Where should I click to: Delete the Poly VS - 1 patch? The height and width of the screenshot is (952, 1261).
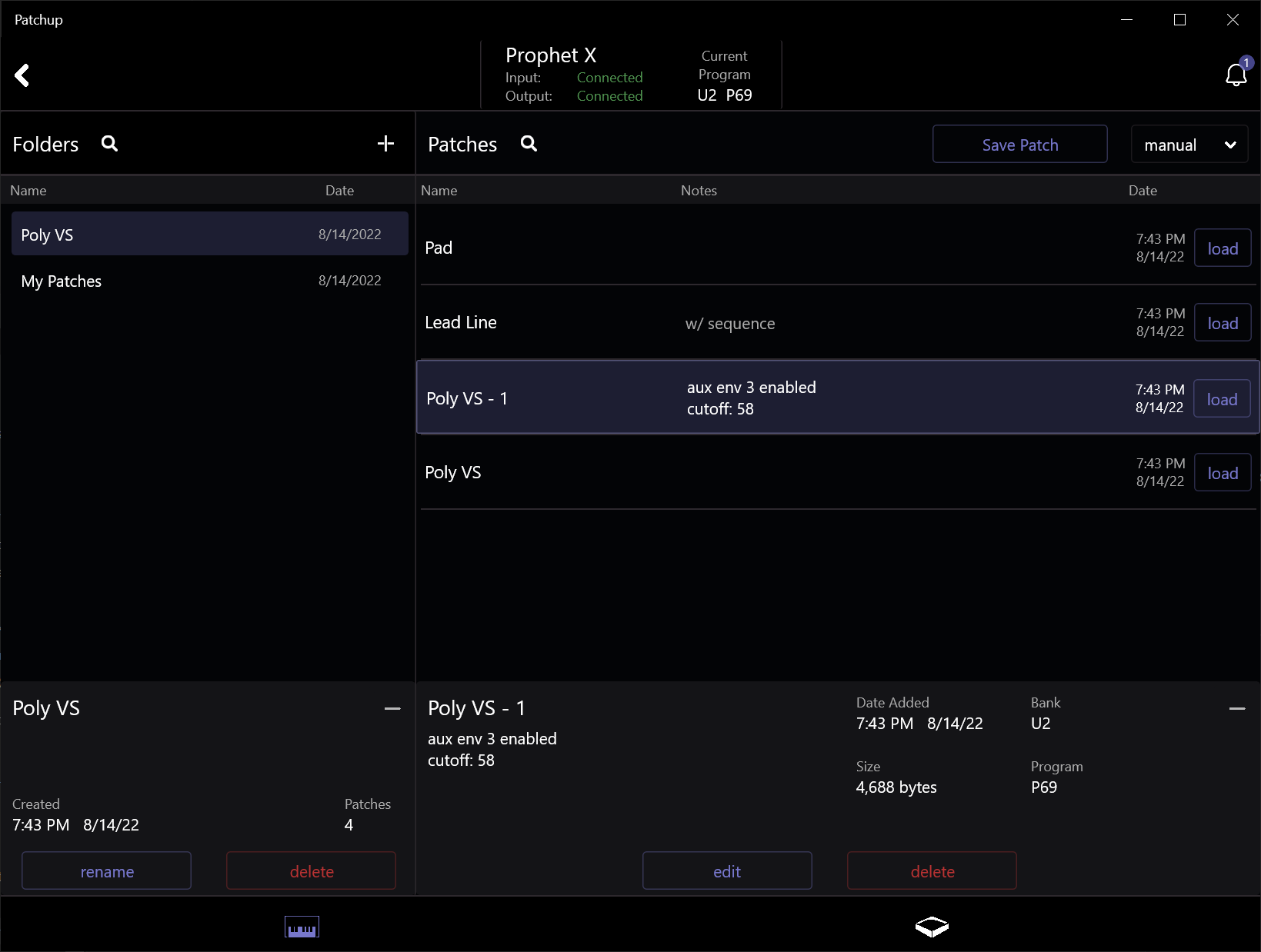click(x=932, y=871)
